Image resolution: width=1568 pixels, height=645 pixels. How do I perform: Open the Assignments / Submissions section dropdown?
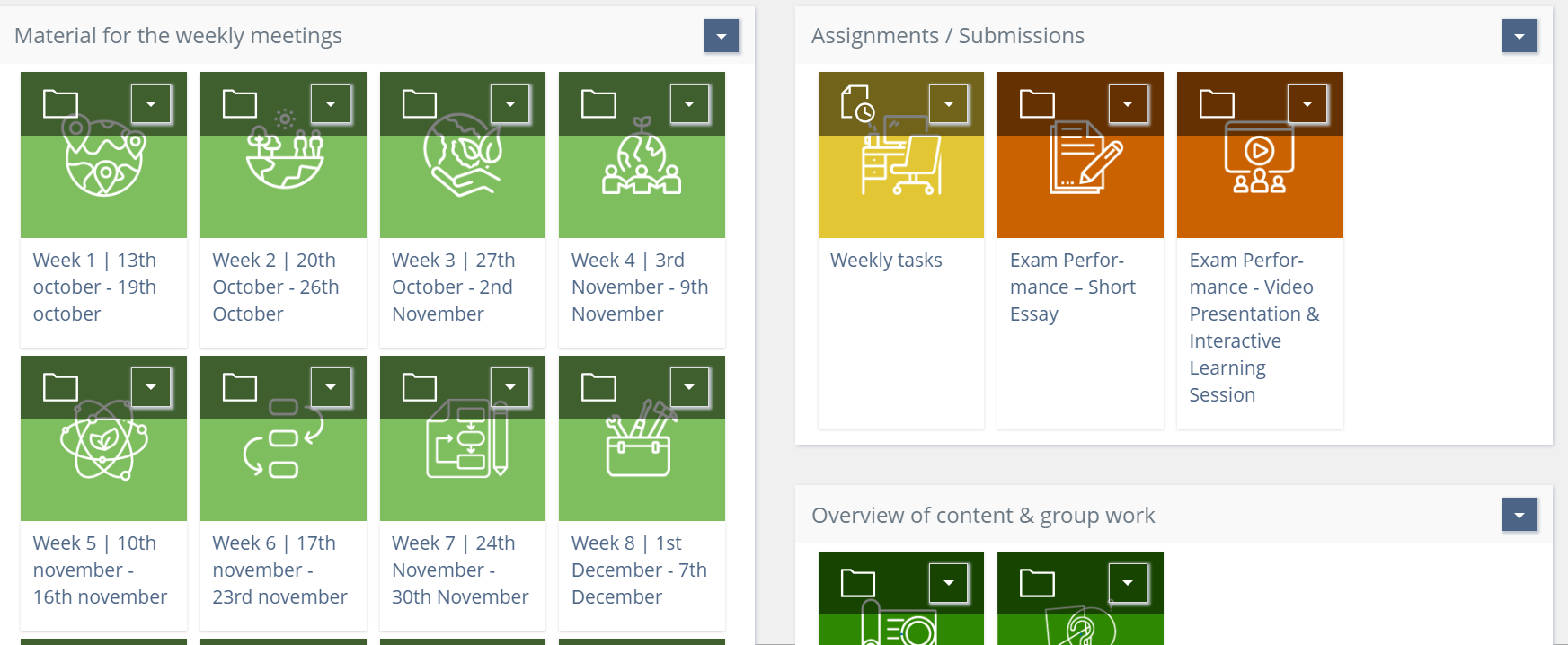pyautogui.click(x=1519, y=36)
